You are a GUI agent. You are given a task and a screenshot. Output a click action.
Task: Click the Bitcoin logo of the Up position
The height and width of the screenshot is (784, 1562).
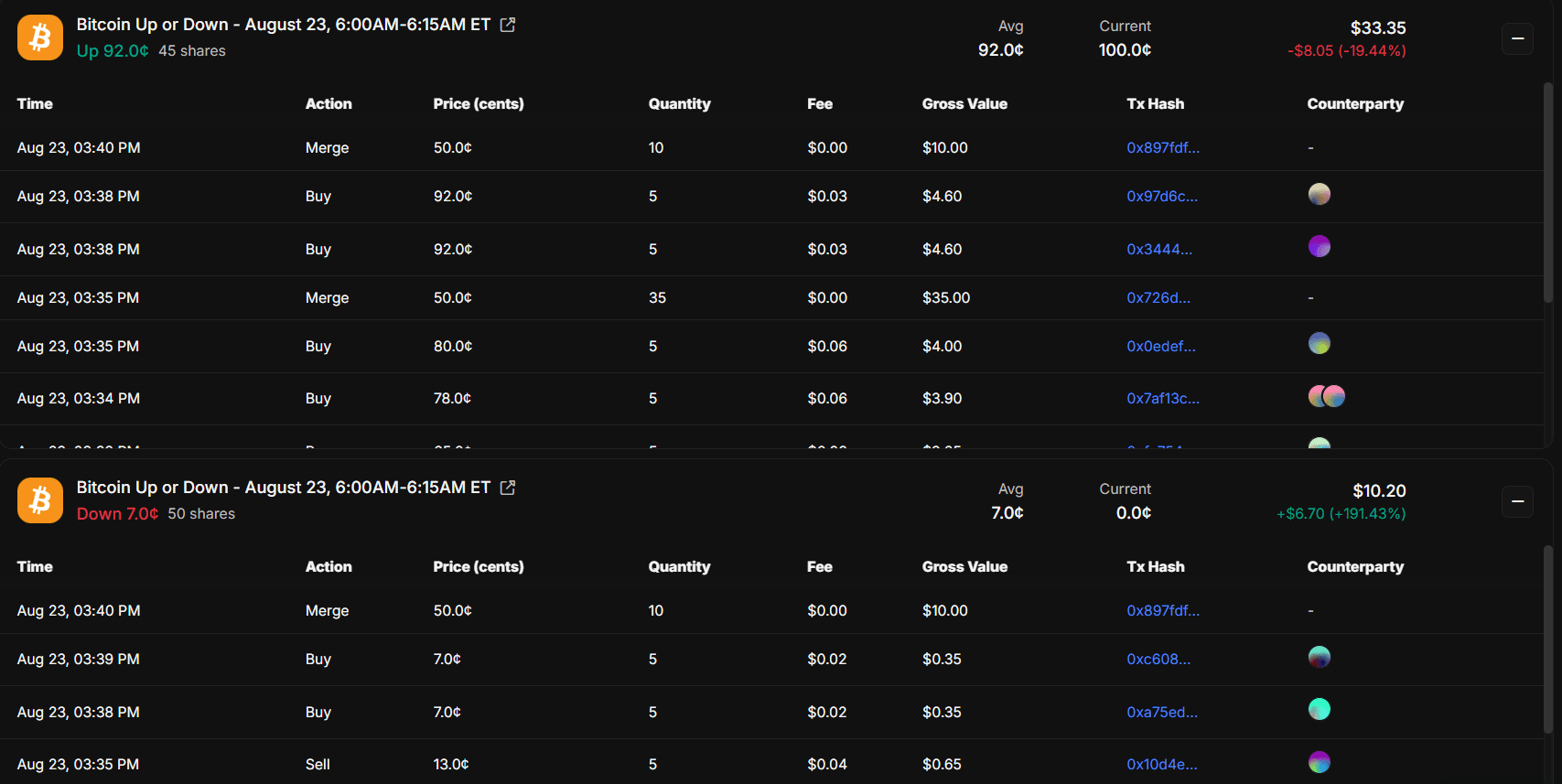click(x=40, y=38)
